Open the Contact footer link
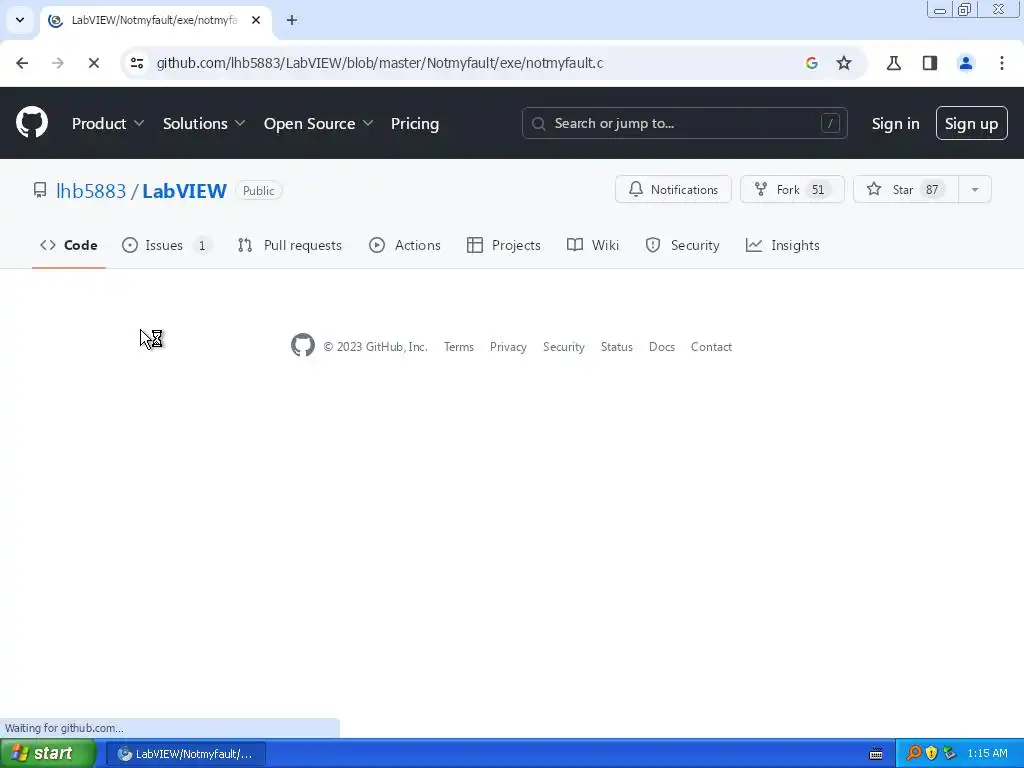Viewport: 1024px width, 768px height. pyautogui.click(x=711, y=347)
